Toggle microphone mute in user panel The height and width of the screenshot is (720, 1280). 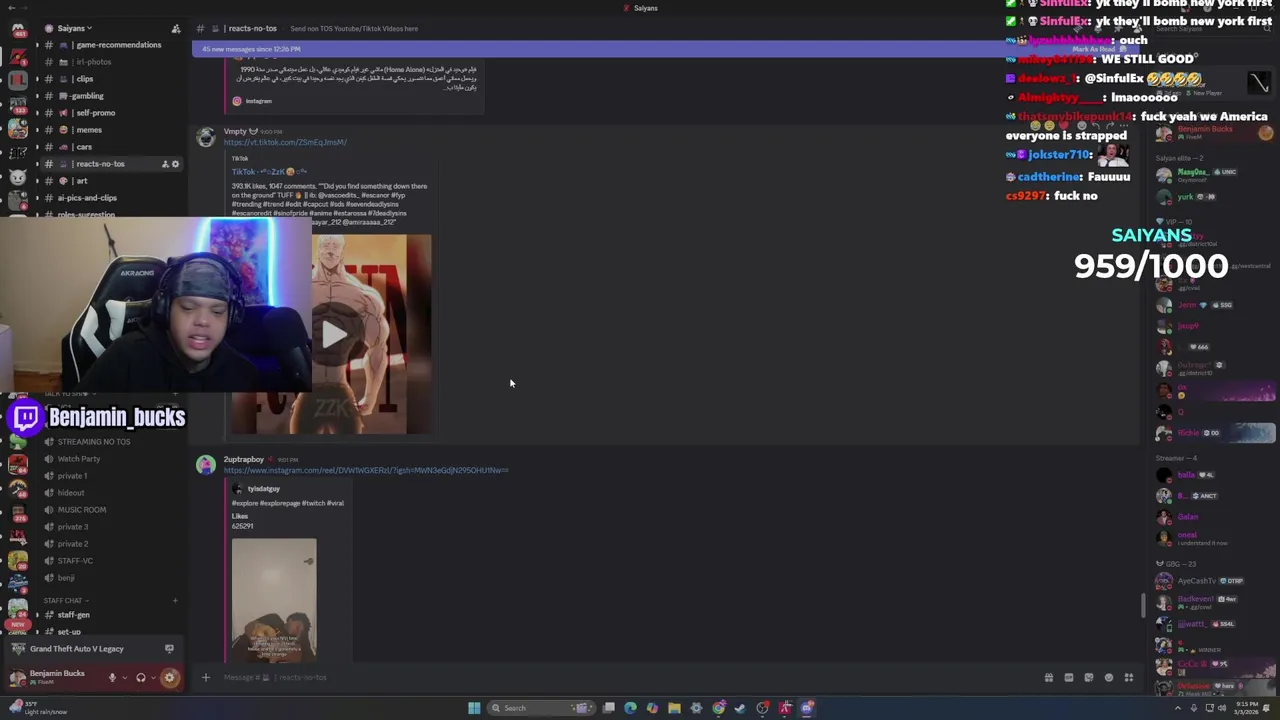[112, 678]
